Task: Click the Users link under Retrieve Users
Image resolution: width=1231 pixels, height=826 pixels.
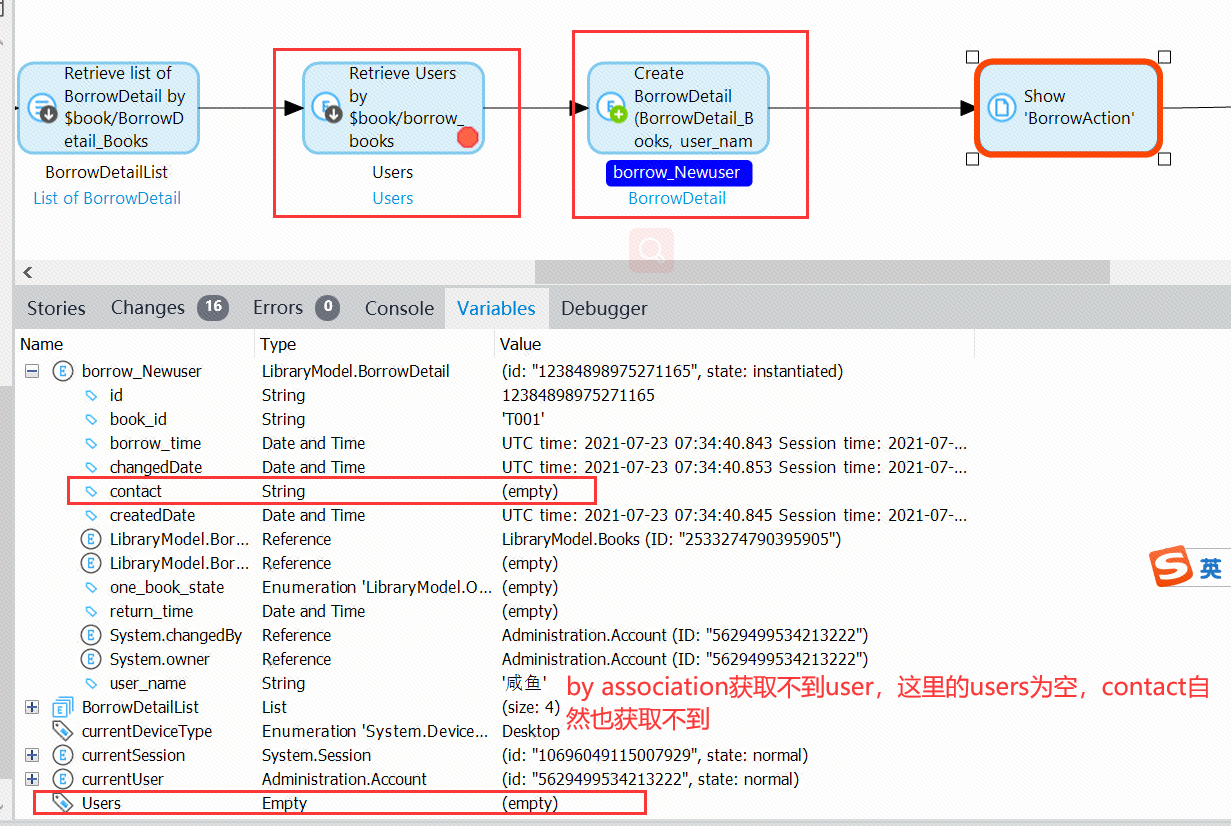Action: point(393,198)
